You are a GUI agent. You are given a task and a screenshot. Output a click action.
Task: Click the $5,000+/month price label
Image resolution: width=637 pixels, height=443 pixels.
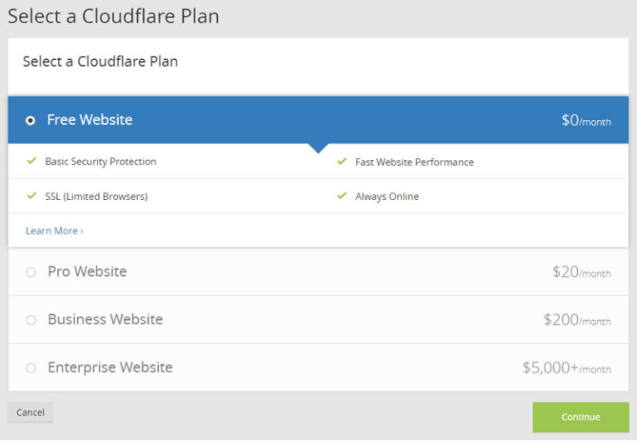coord(567,368)
